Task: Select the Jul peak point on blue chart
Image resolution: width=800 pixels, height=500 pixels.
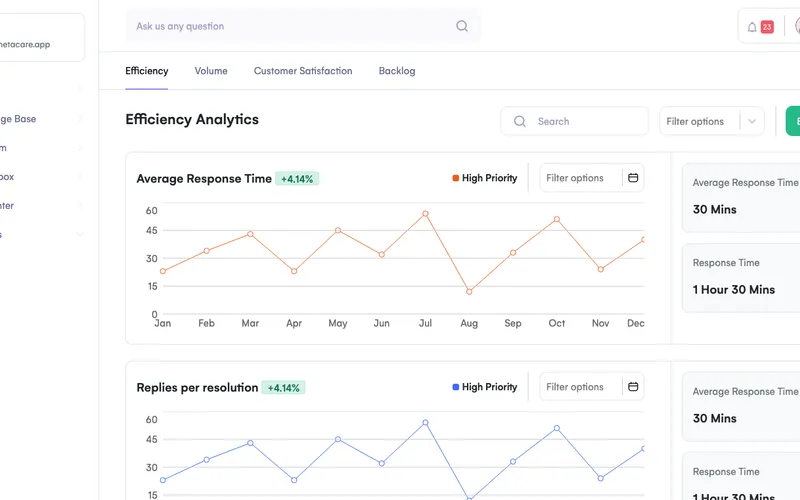Action: [426, 423]
